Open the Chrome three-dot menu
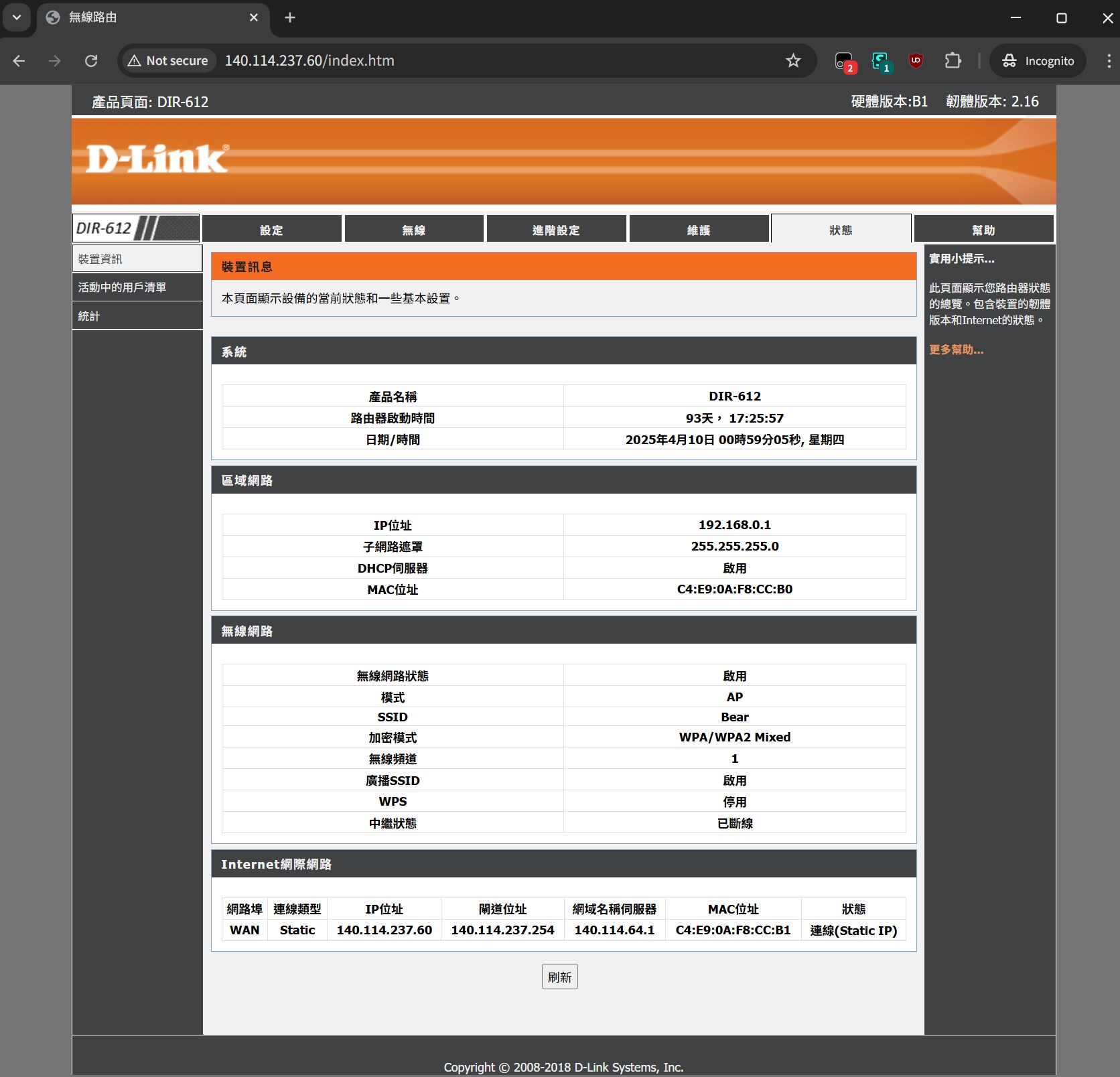Screen dimensions: 1120x1077 (x=1109, y=61)
